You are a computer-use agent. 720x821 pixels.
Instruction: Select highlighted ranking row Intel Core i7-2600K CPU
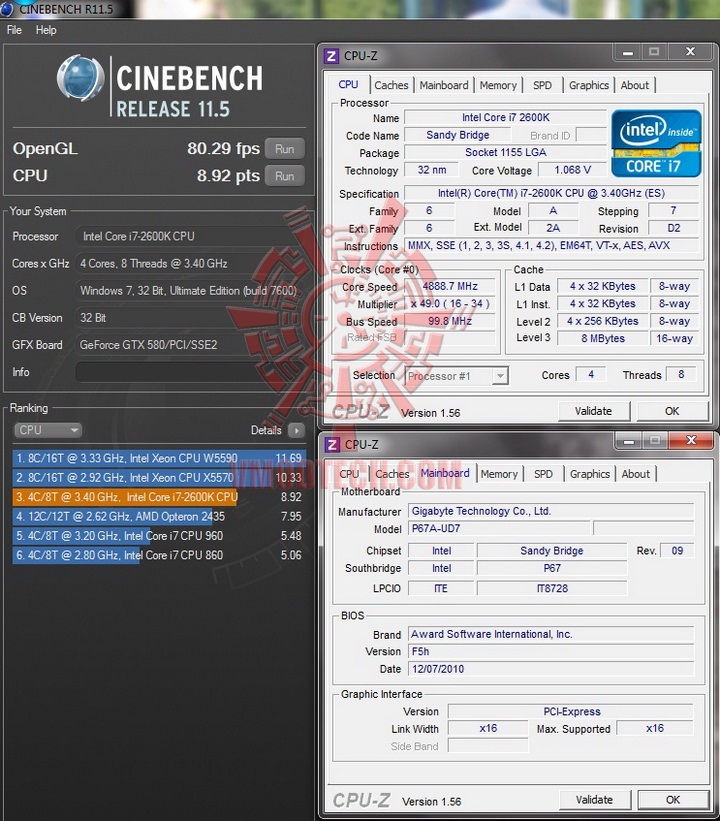coord(159,497)
